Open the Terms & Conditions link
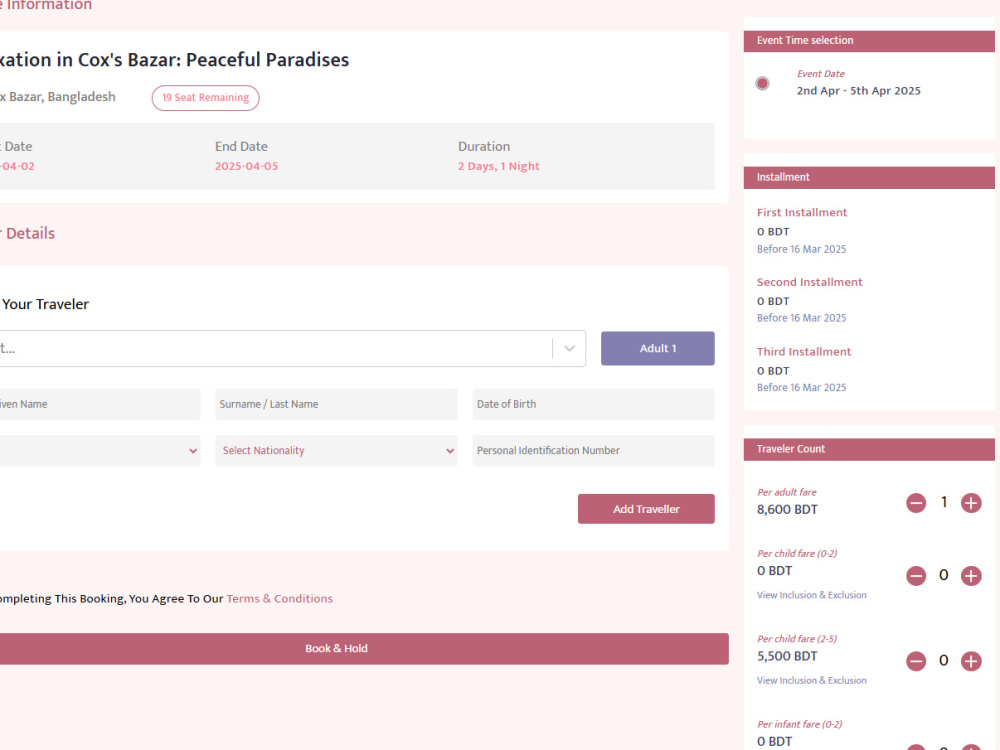This screenshot has height=750, width=1000. coord(279,599)
